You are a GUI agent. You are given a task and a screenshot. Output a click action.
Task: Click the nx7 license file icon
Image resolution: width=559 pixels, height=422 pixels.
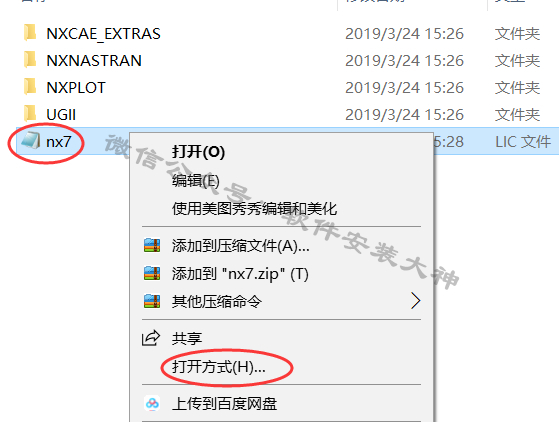tap(31, 141)
